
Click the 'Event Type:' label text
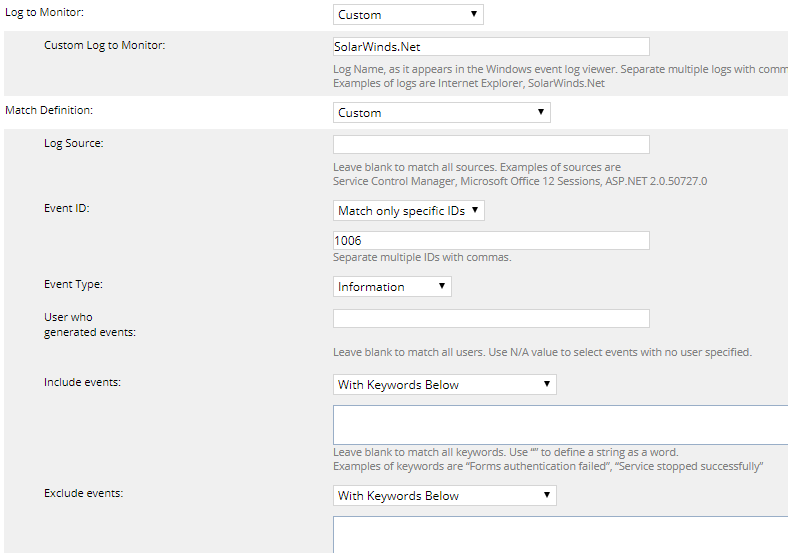pyautogui.click(x=73, y=284)
